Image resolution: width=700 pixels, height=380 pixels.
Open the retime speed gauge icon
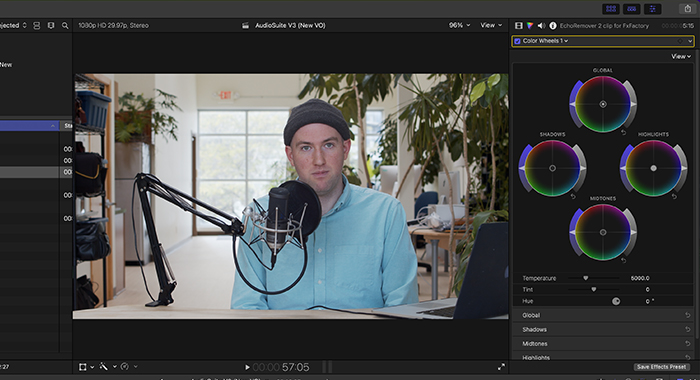click(125, 367)
